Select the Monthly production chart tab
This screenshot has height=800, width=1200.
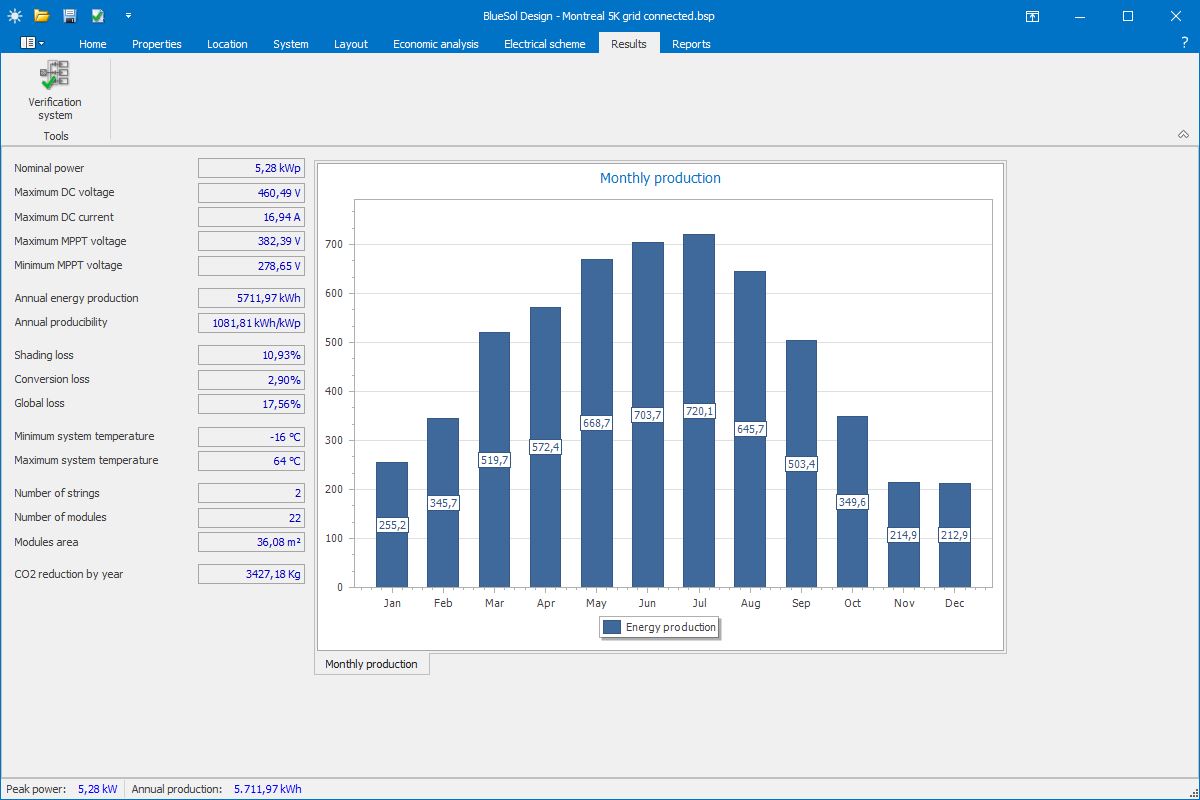point(372,664)
